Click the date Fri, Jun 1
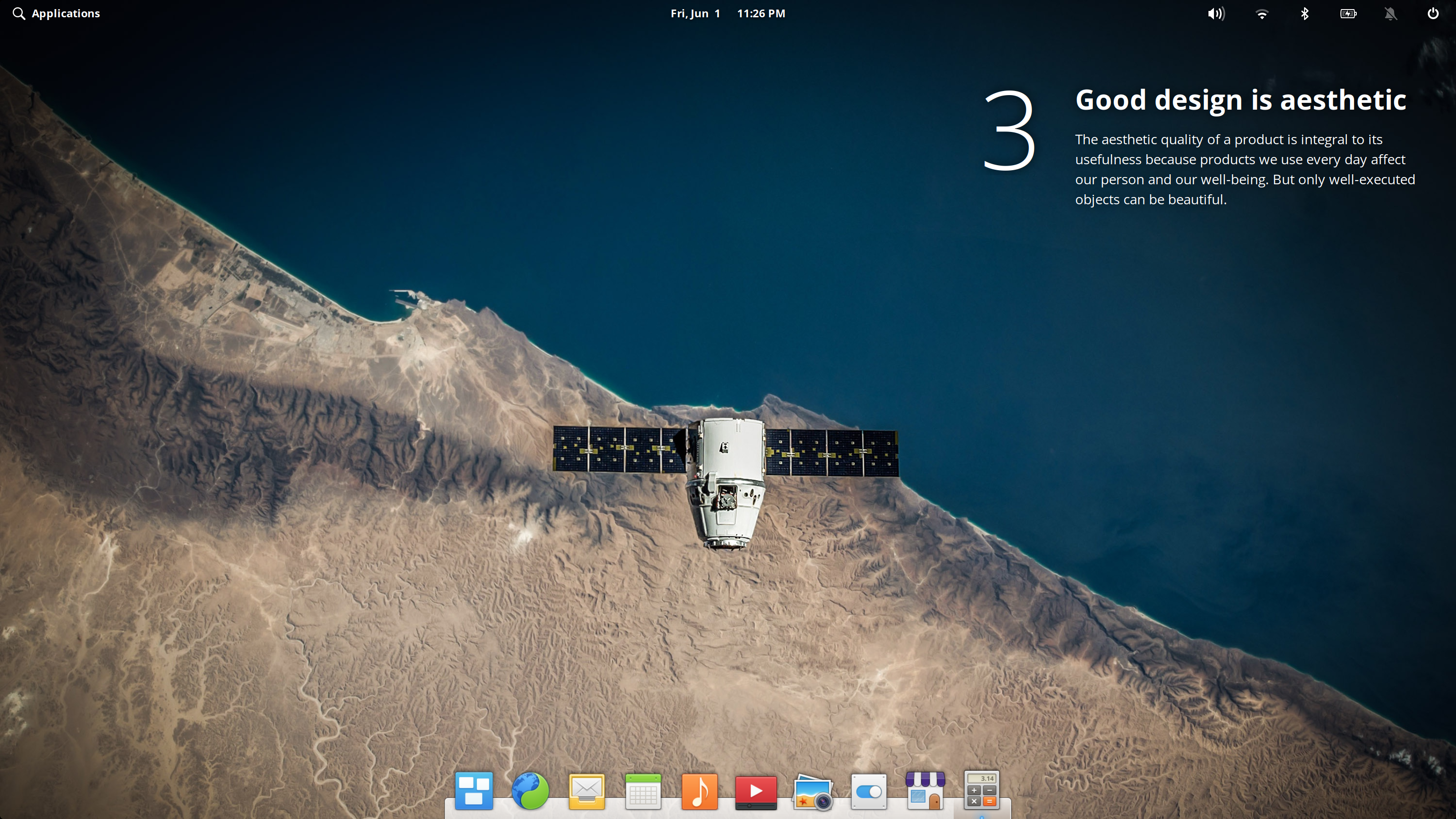 click(x=695, y=14)
